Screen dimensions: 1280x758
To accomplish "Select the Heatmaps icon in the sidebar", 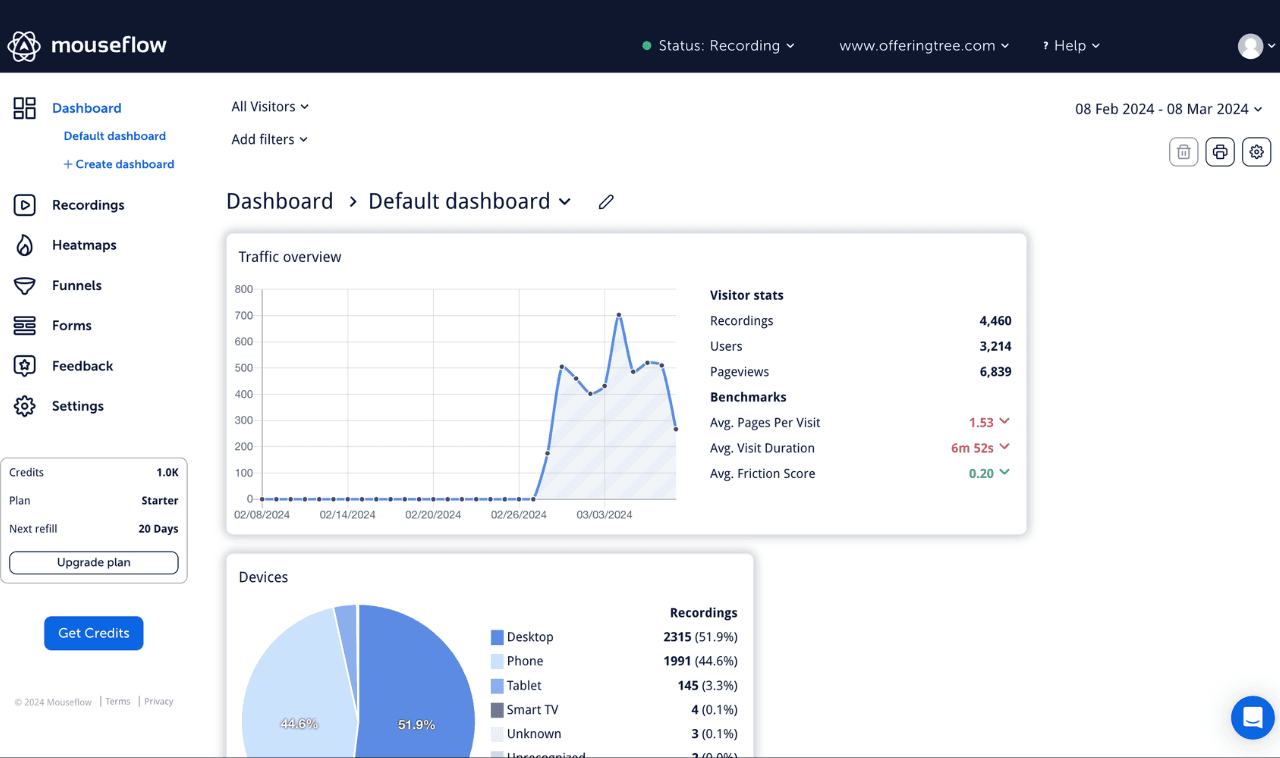I will click(23, 245).
